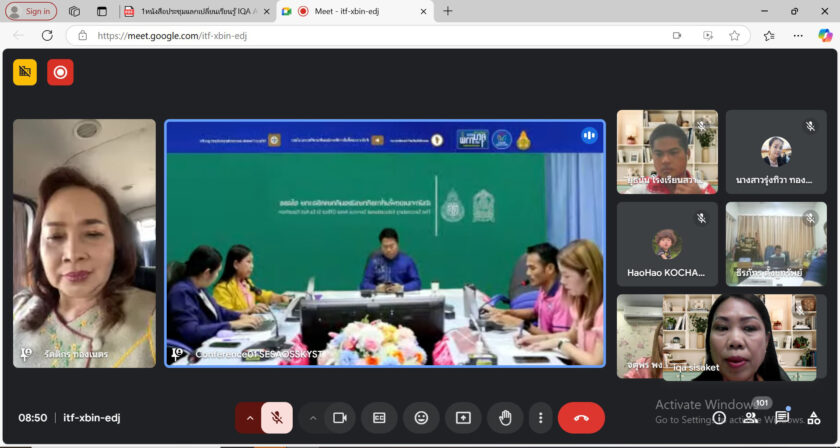Expand audio settings arrow beside microphone
840x448 pixels.
coord(249,418)
